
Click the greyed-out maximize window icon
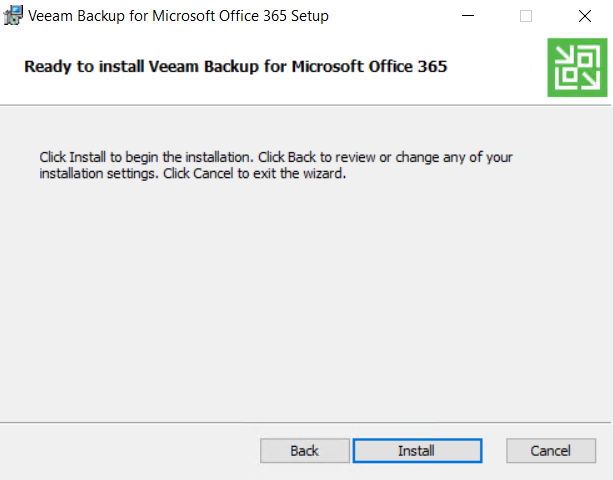pos(526,16)
